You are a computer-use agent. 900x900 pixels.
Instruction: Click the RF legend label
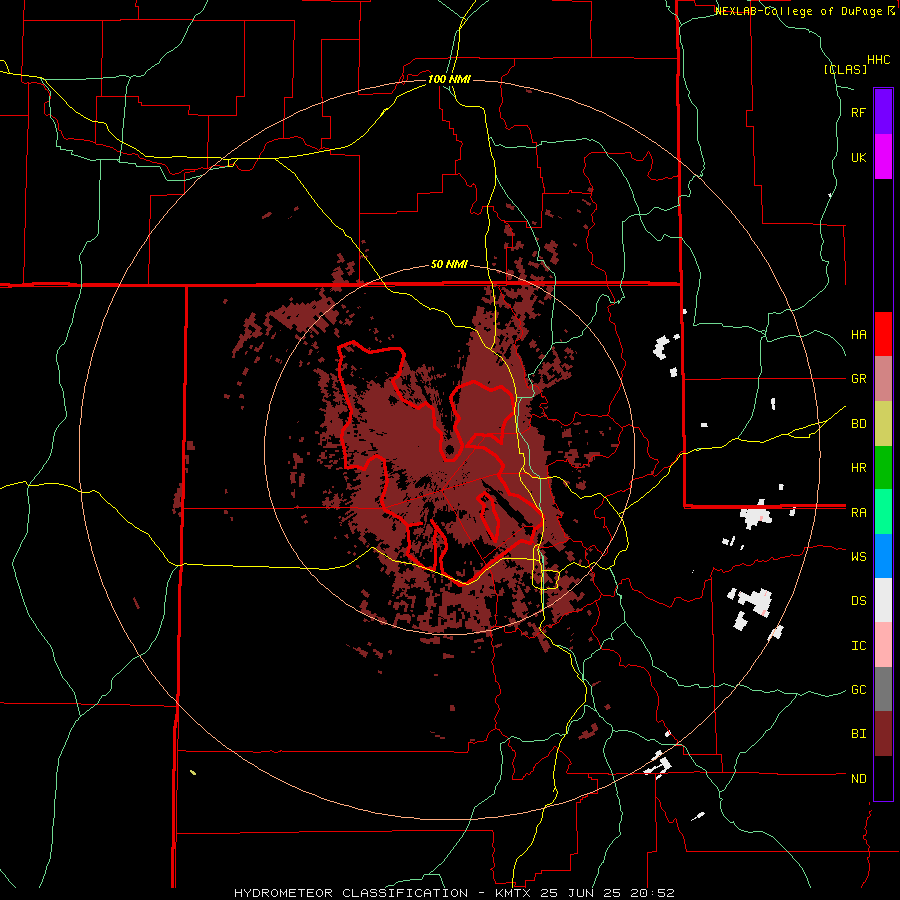[858, 112]
